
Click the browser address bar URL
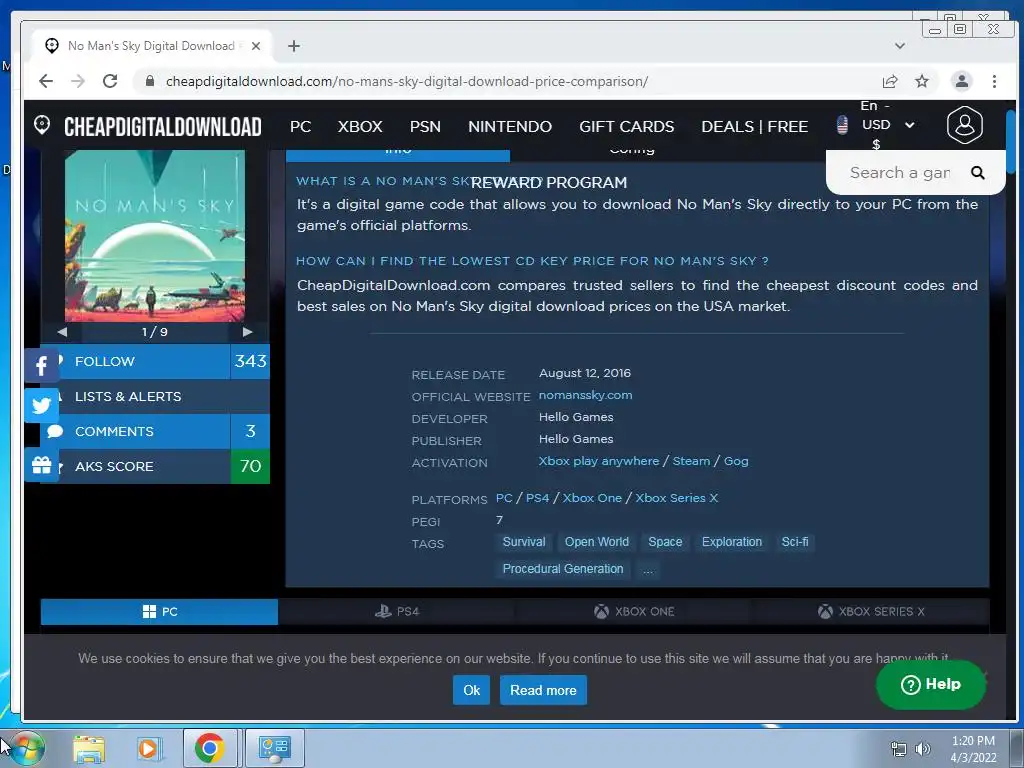tap(406, 81)
